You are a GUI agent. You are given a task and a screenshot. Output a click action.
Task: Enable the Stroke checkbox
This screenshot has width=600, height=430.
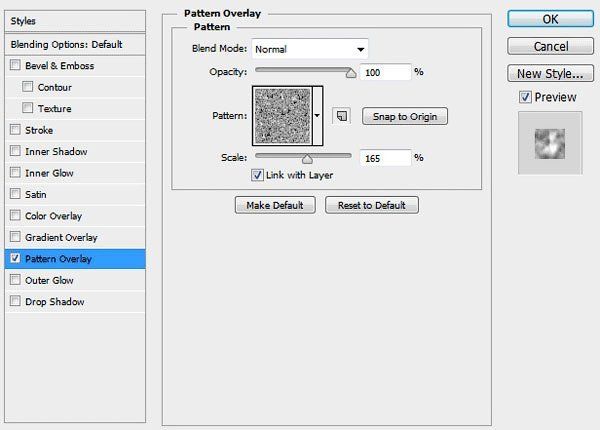[15, 130]
